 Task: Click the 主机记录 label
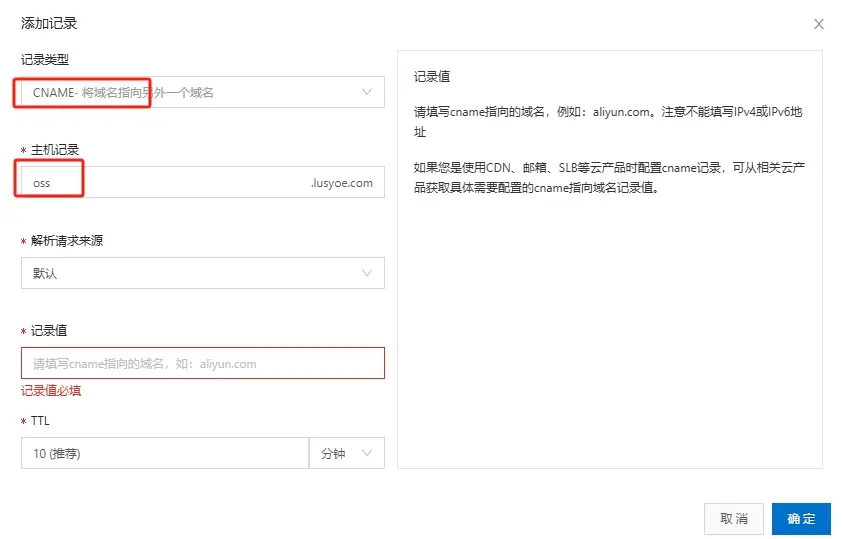coord(54,150)
